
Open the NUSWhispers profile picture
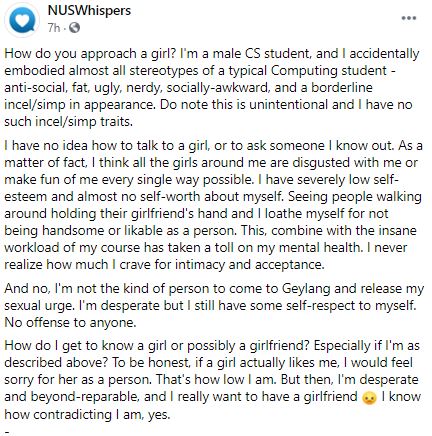click(22, 20)
